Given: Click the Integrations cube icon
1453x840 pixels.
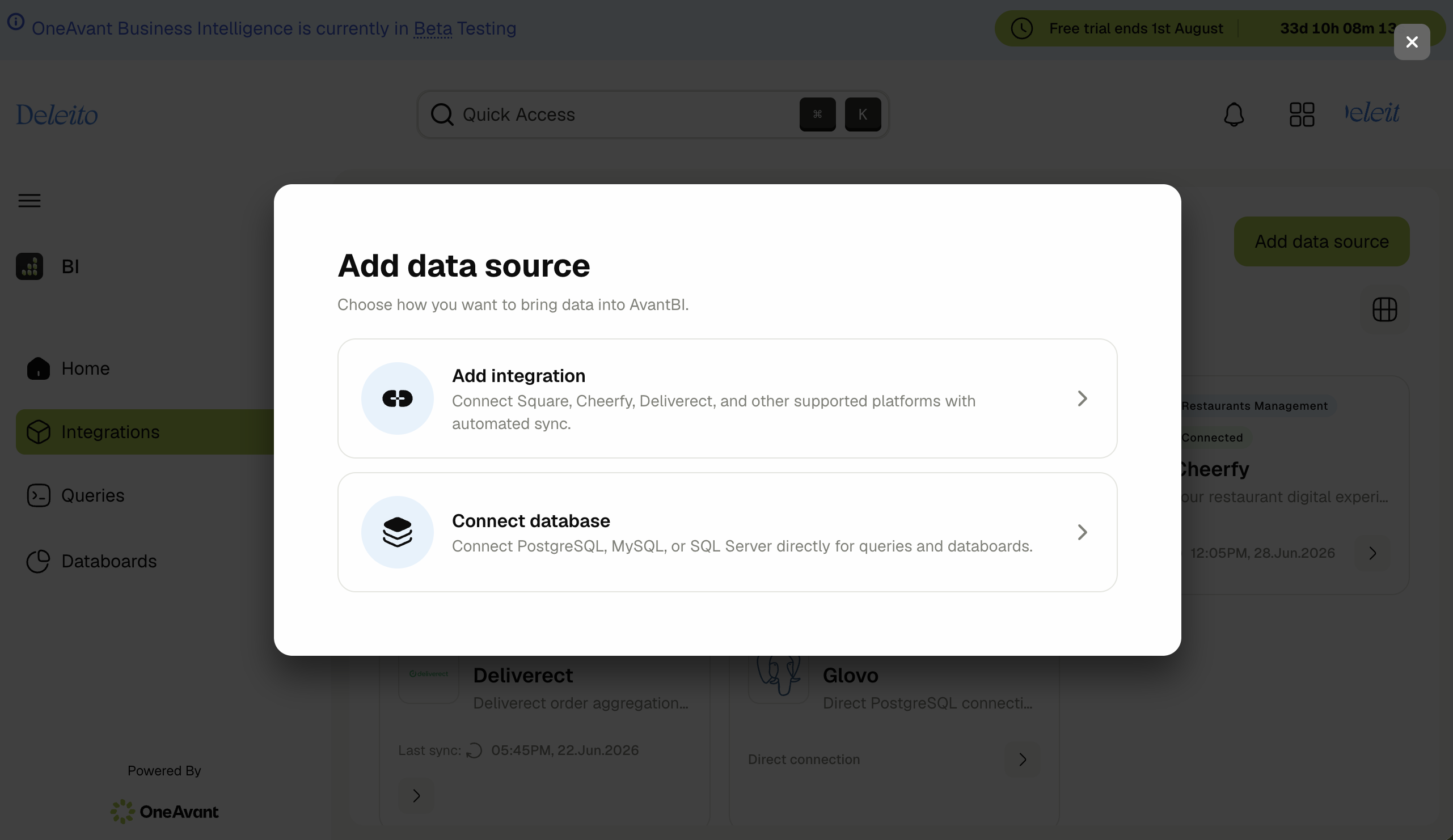Looking at the screenshot, I should click(38, 431).
